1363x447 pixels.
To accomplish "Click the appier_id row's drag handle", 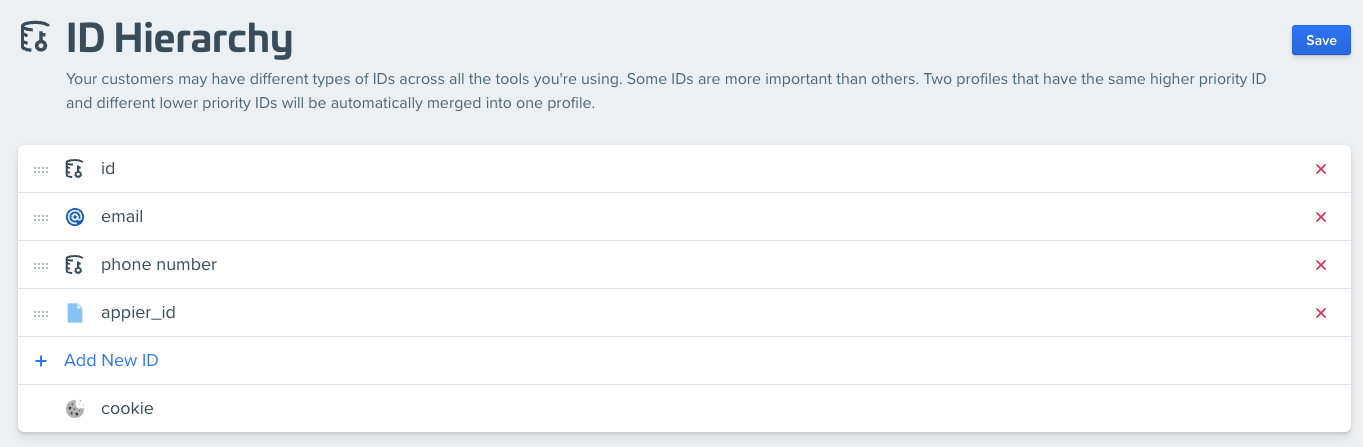I will coord(41,314).
